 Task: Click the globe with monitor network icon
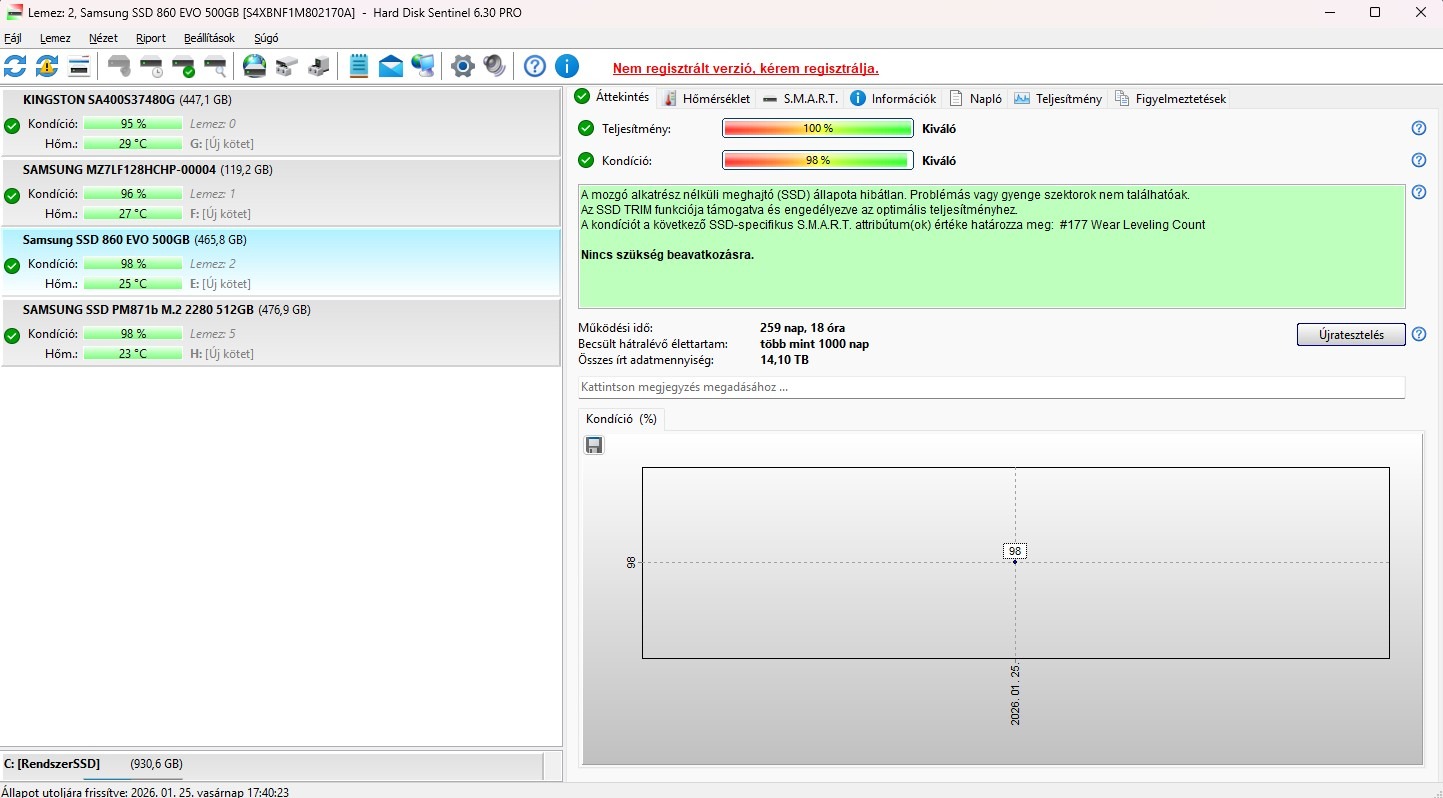[x=423, y=67]
